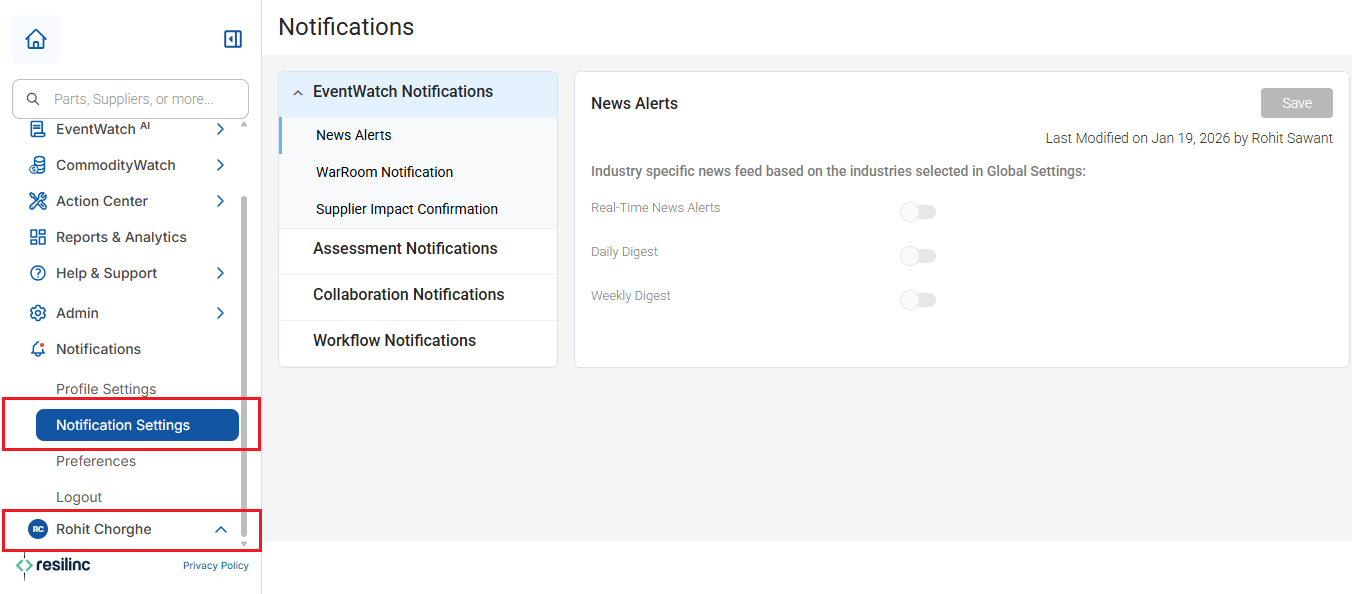Click the Parts, Suppliers search field
The image size is (1352, 594).
130,99
